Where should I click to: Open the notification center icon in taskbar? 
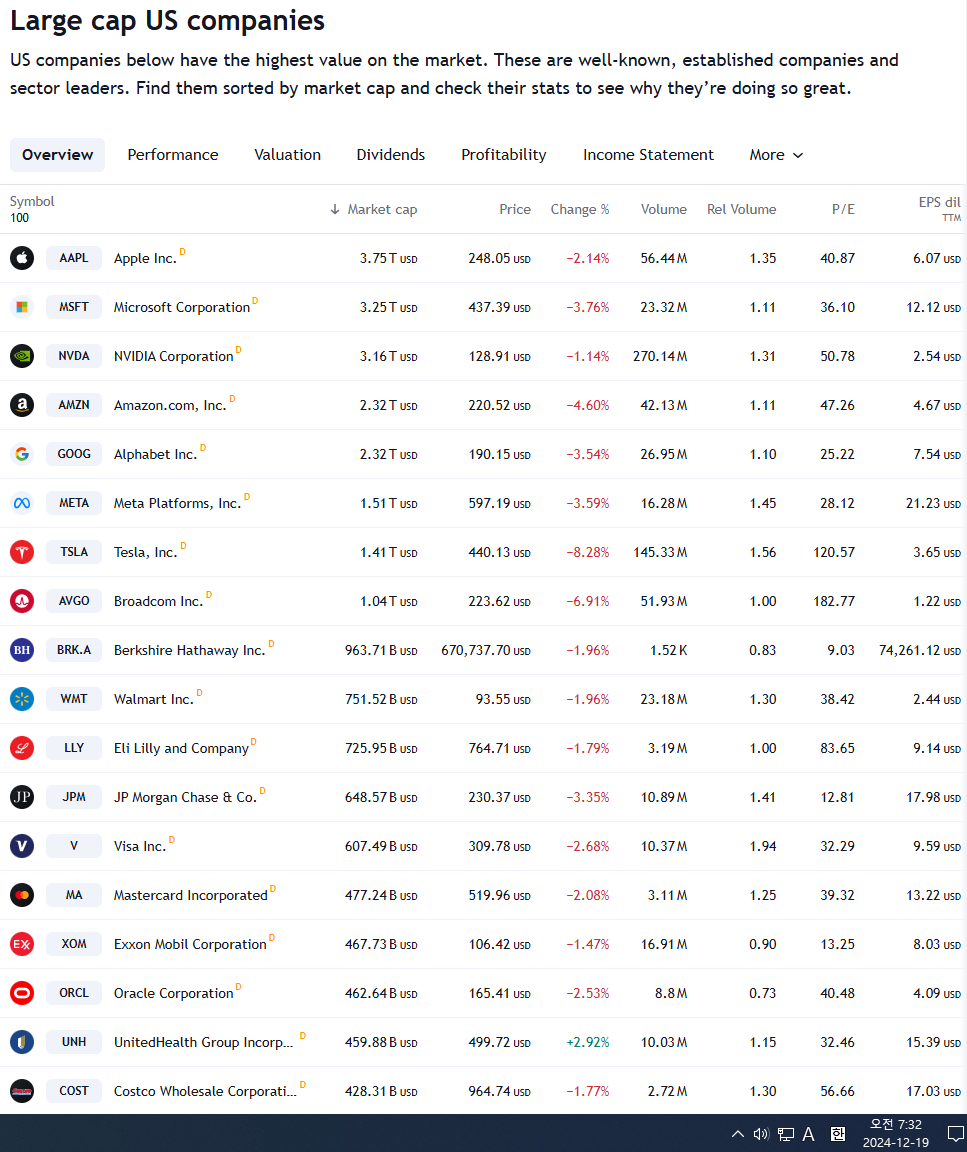pyautogui.click(x=955, y=1134)
